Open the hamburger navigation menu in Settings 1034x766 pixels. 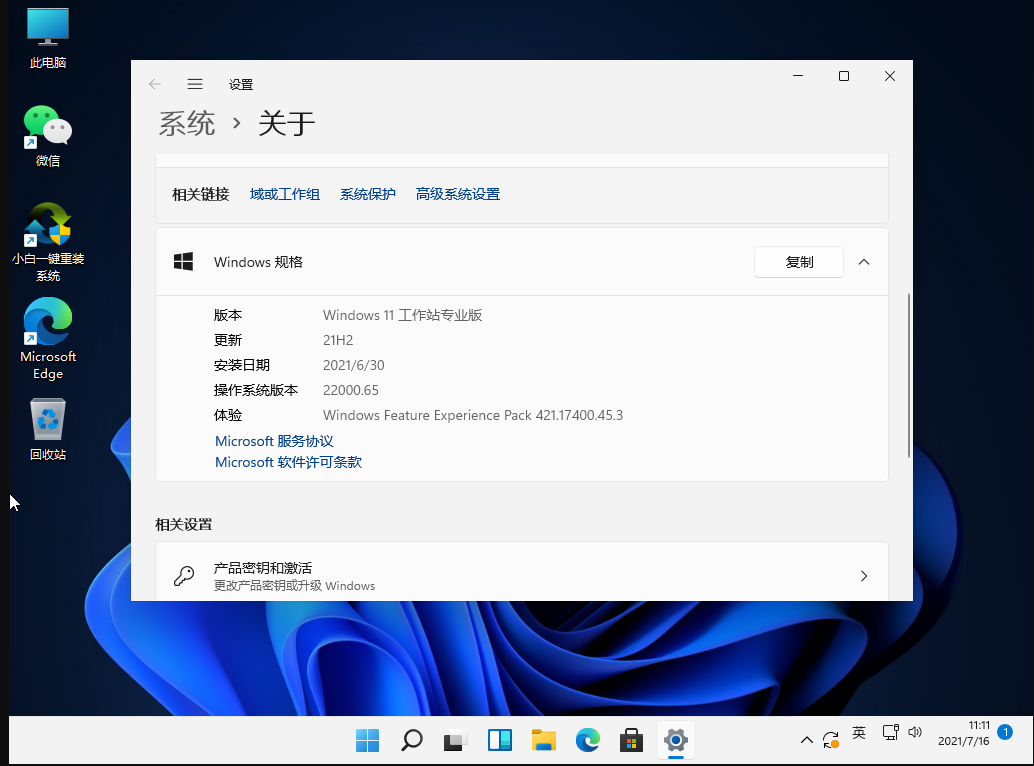click(x=195, y=84)
